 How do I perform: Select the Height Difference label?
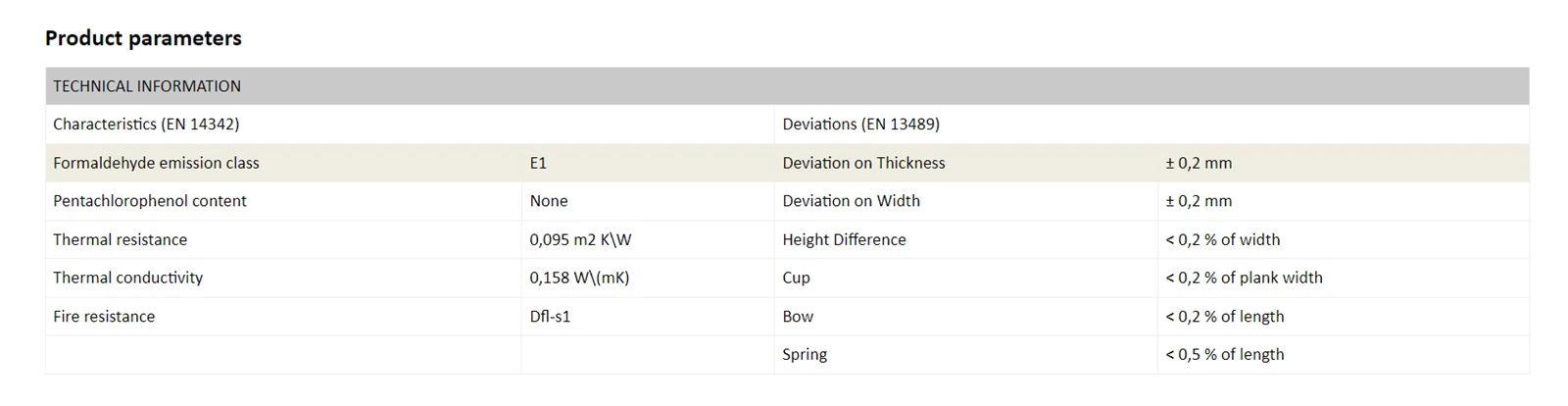click(844, 239)
